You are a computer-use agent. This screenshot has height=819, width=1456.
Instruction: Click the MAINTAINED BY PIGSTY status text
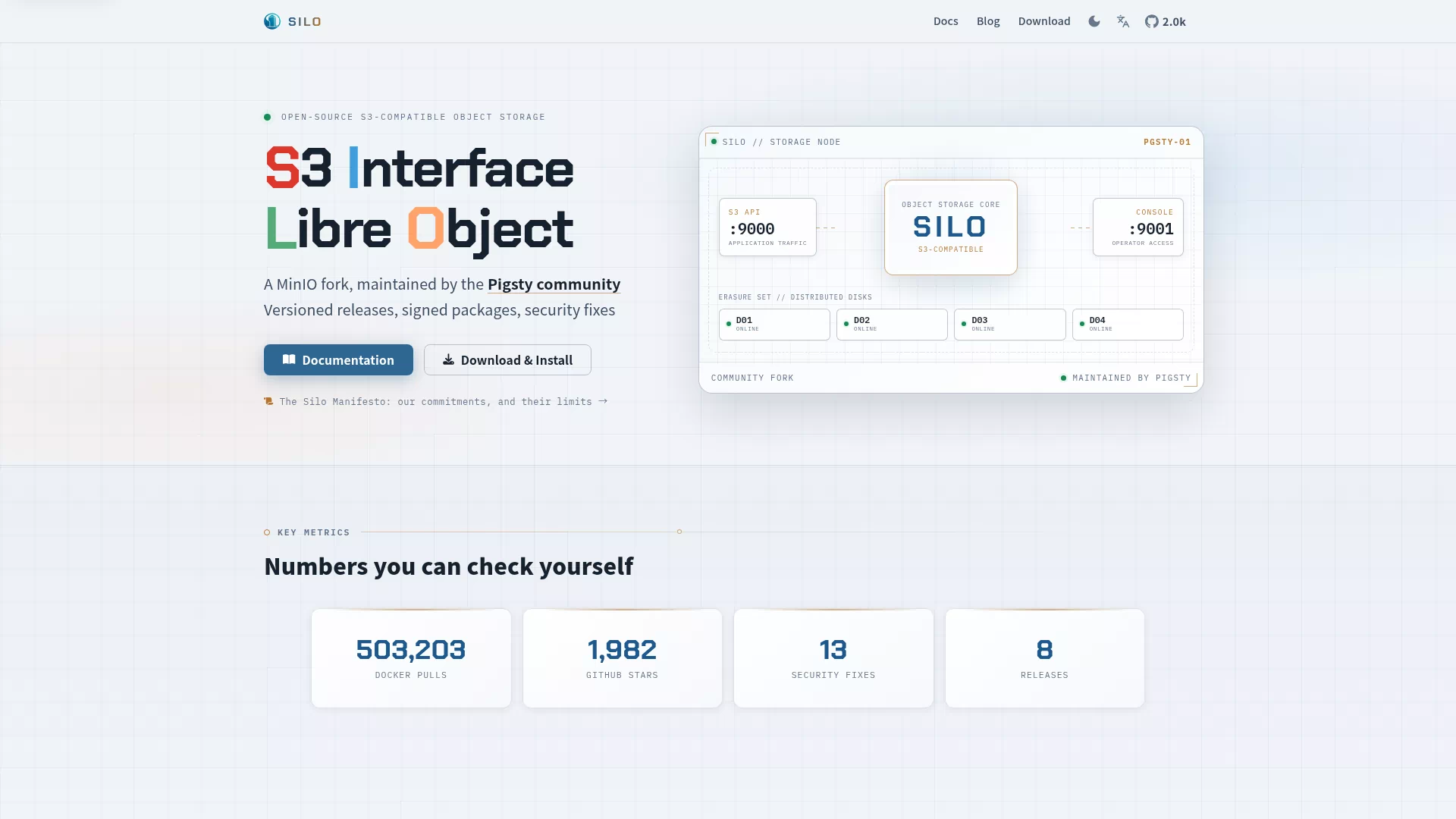click(1131, 378)
